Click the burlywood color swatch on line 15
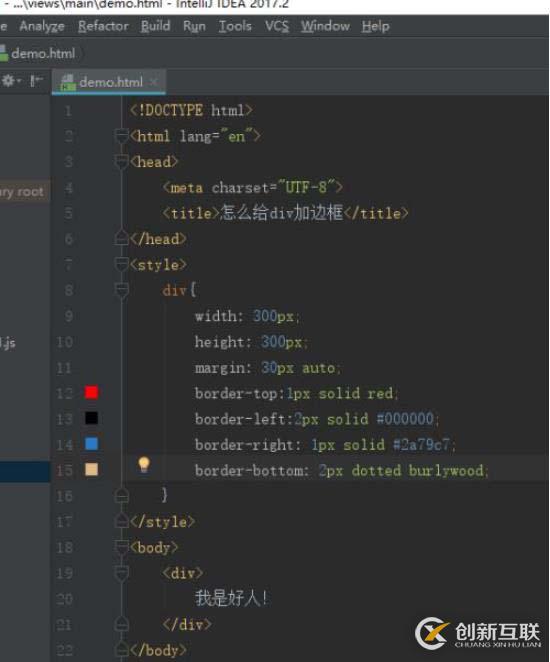The height and width of the screenshot is (662, 550). 92,469
